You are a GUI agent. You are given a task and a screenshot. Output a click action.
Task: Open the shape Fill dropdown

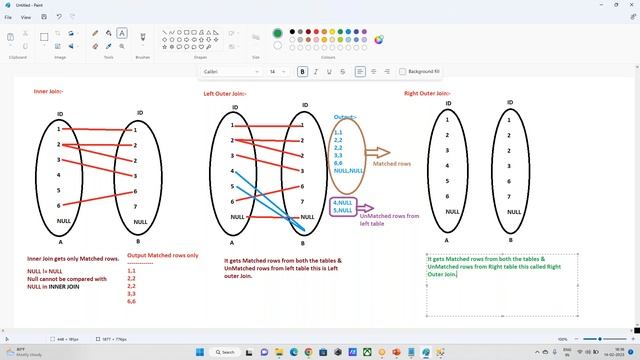pos(233,47)
